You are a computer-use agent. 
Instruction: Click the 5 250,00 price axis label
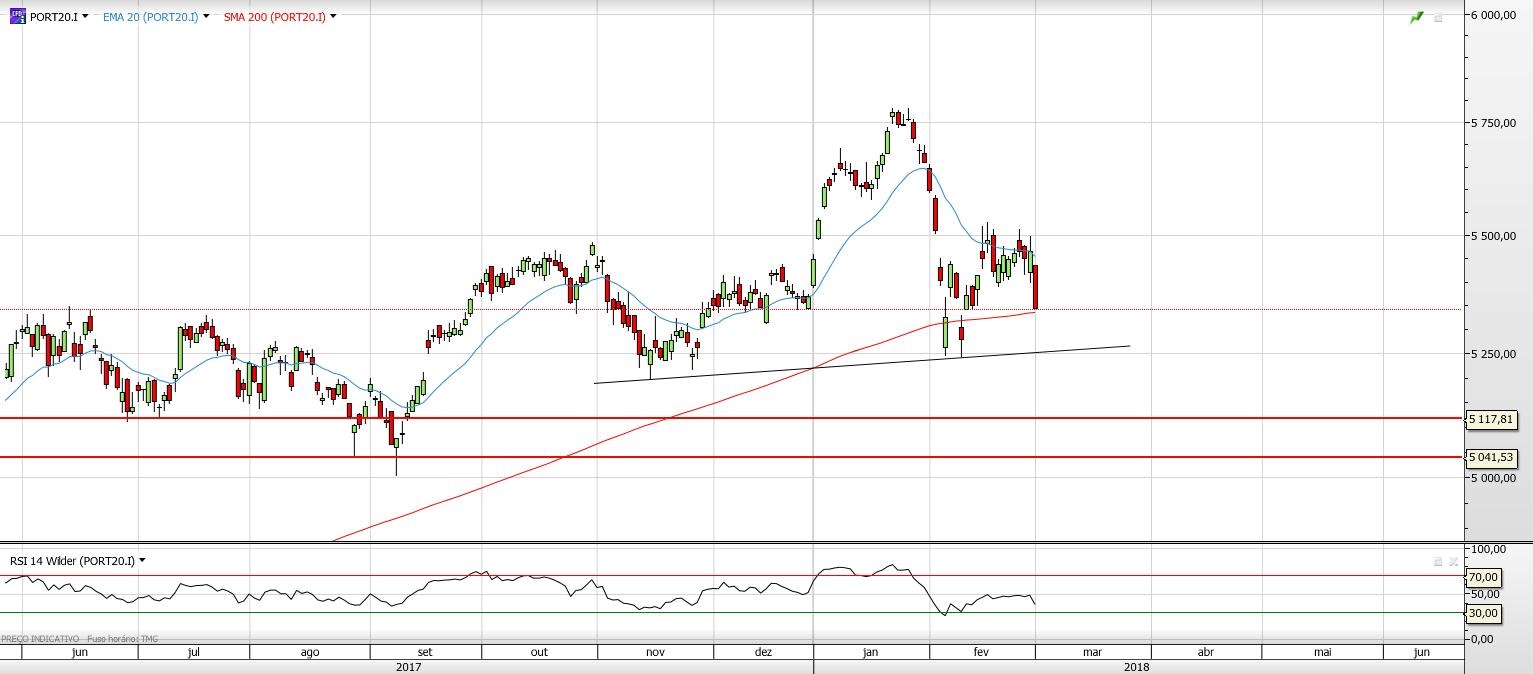[1493, 354]
